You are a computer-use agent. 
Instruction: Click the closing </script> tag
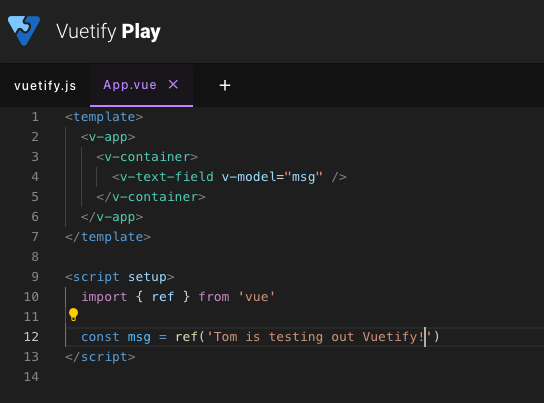coord(100,357)
